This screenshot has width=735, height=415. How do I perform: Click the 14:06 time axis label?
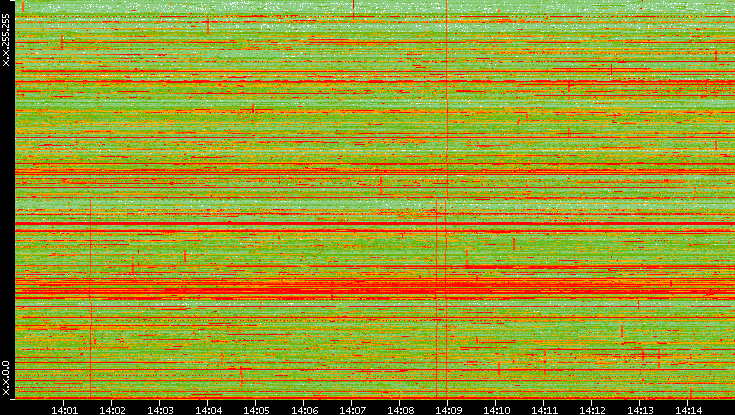[304, 410]
